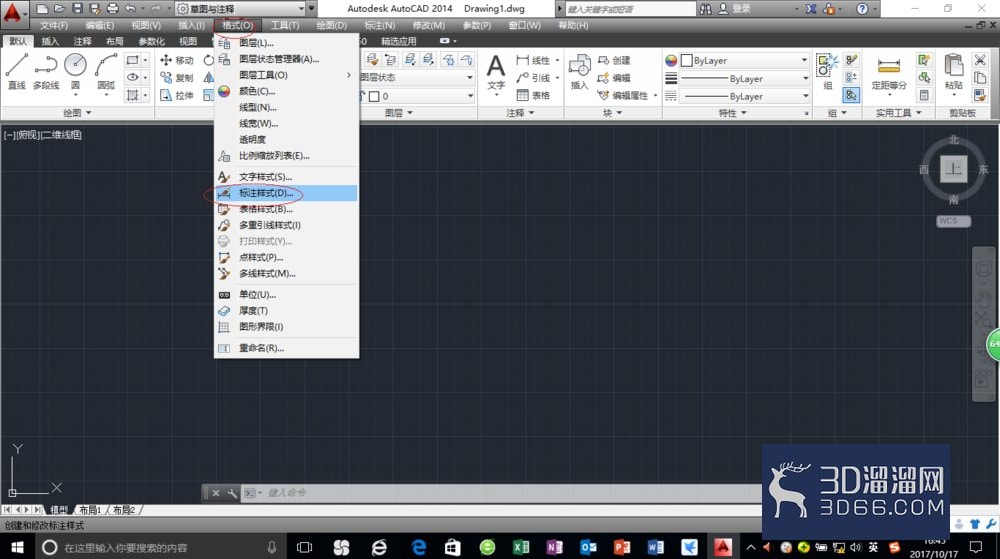Image resolution: width=1000 pixels, height=559 pixels.
Task: Click the Leader (引线) tool
Action: tap(533, 78)
